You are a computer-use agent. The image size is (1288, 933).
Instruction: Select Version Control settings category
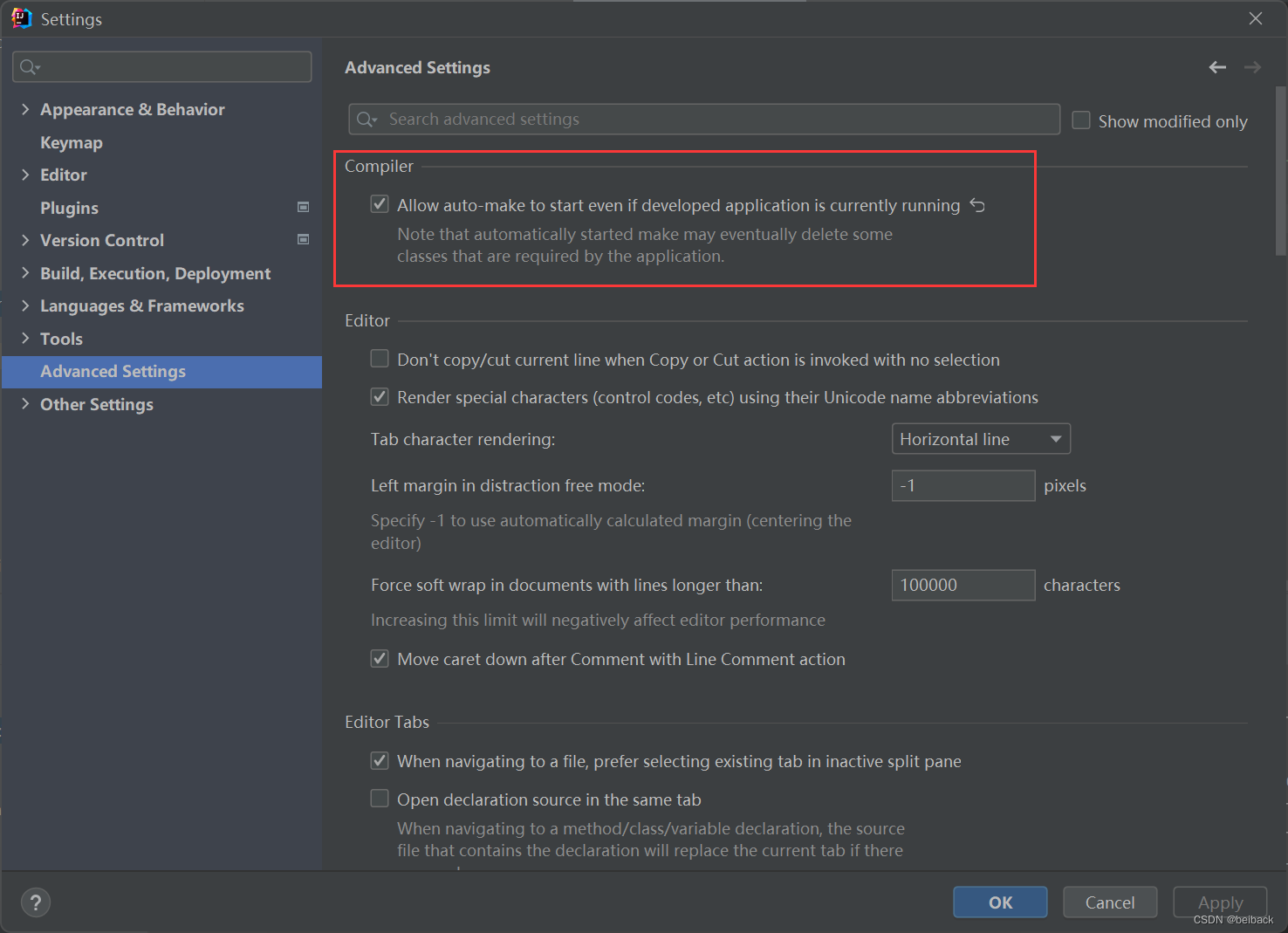click(102, 240)
